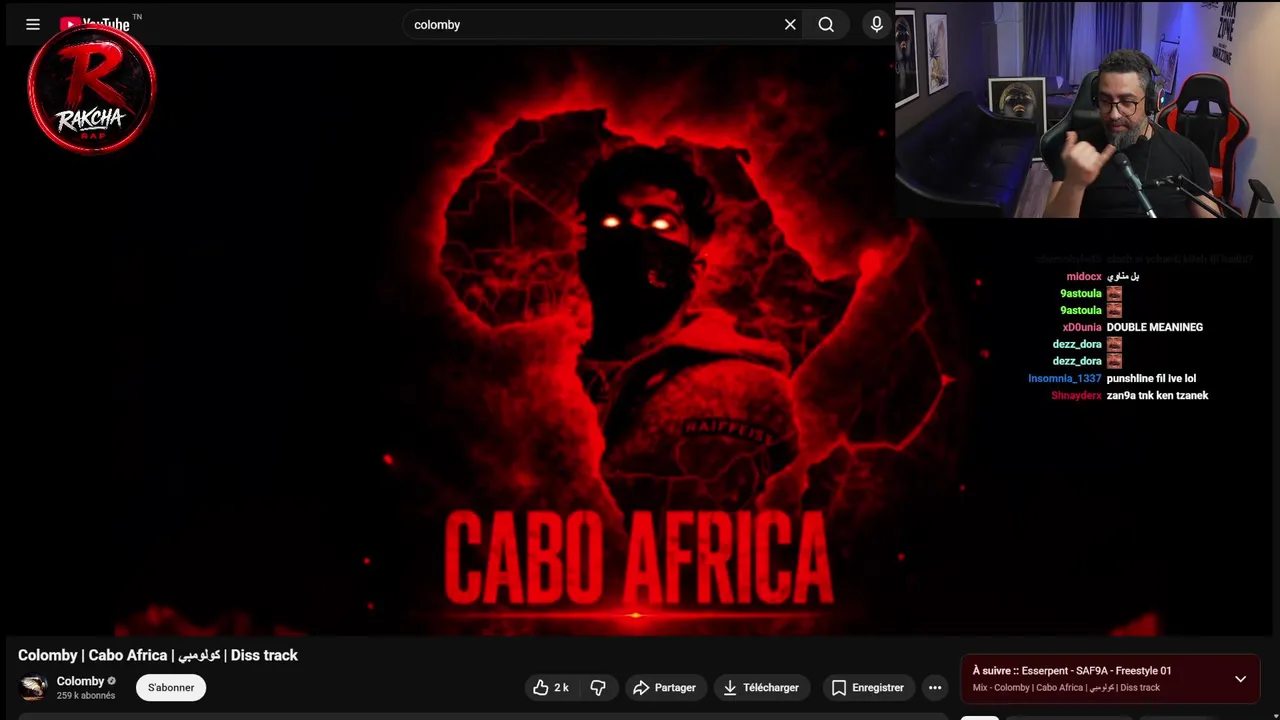The height and width of the screenshot is (720, 1280).
Task: Click the video title Colomby Cabo Africa Diss track
Action: 158,655
